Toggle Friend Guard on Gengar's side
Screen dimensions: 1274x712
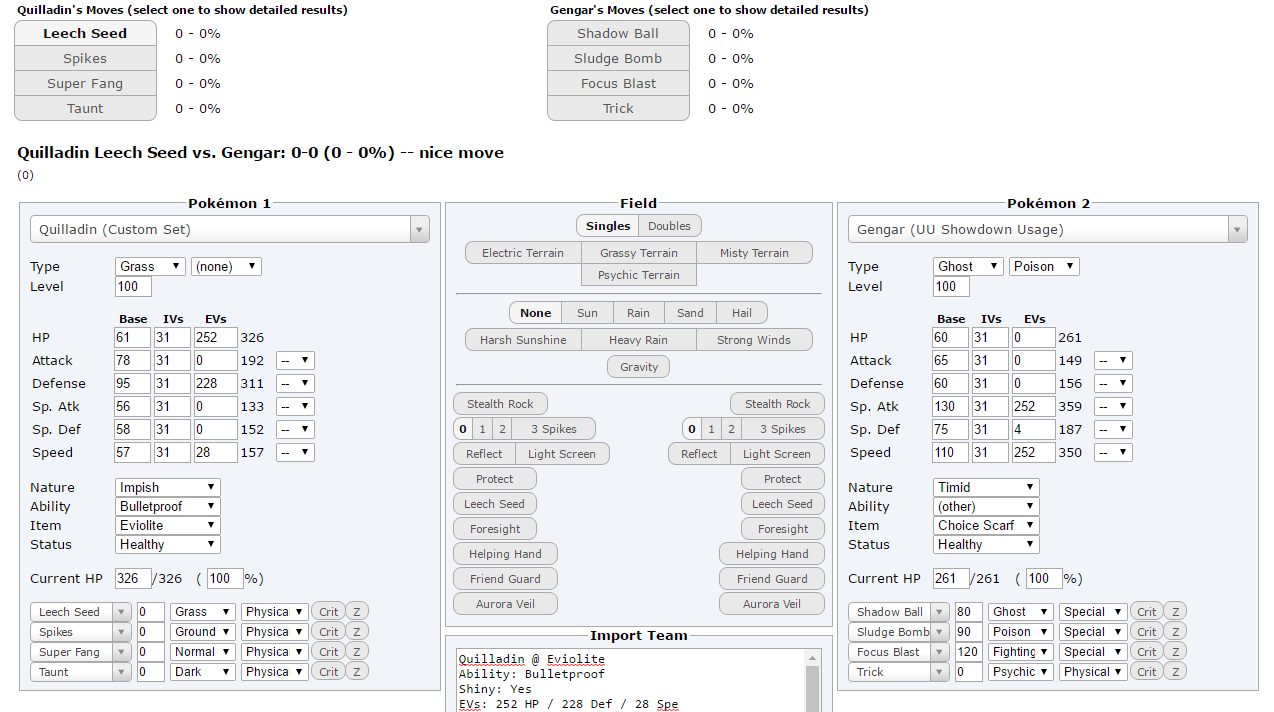tap(772, 579)
